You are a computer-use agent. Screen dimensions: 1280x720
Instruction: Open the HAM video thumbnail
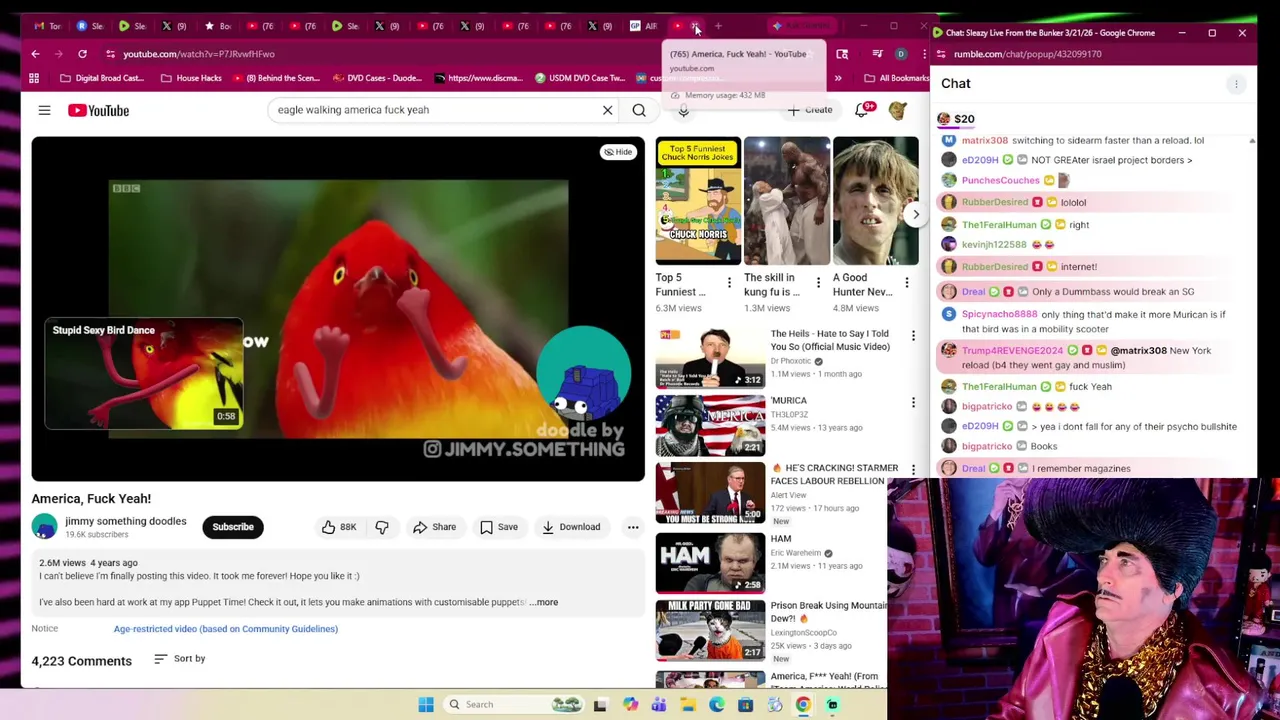[710, 562]
